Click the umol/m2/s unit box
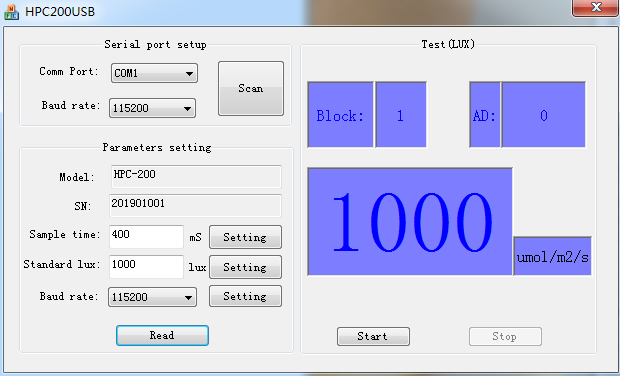 [552, 256]
